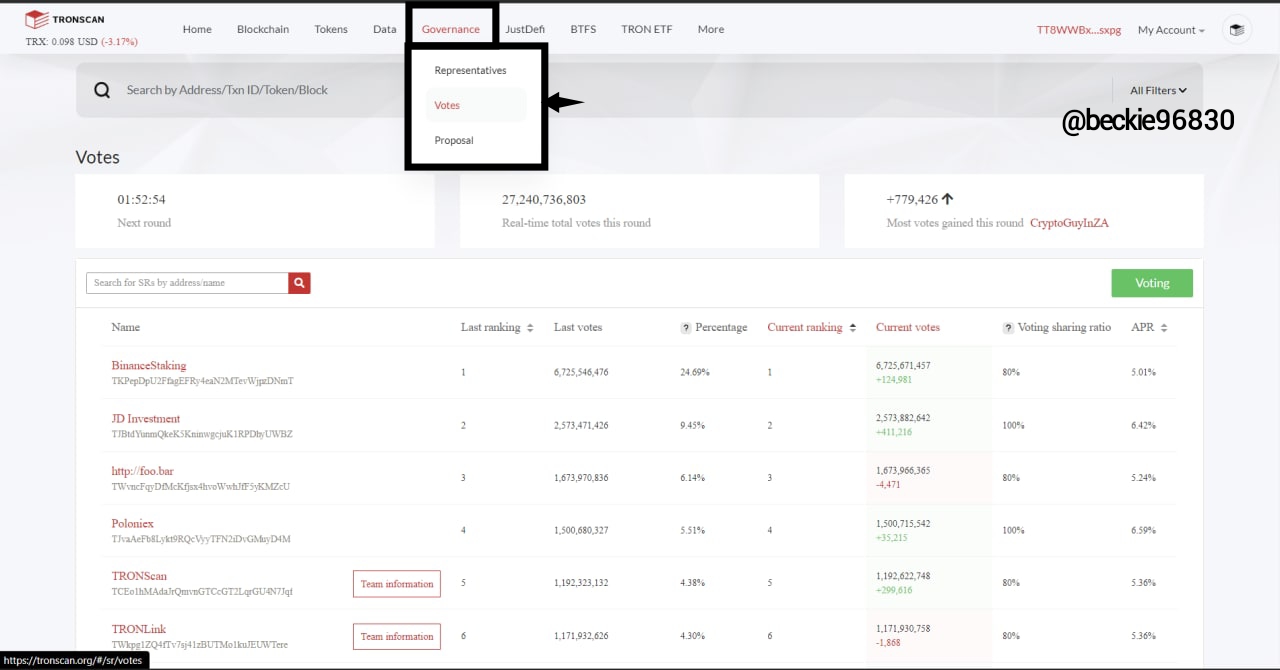This screenshot has height=670, width=1280.
Task: Go to Home in the navigation
Action: pos(197,29)
